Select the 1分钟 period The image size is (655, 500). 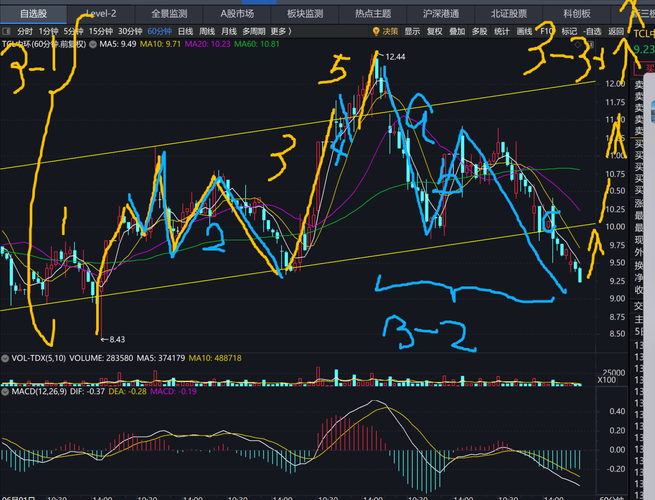tap(48, 31)
